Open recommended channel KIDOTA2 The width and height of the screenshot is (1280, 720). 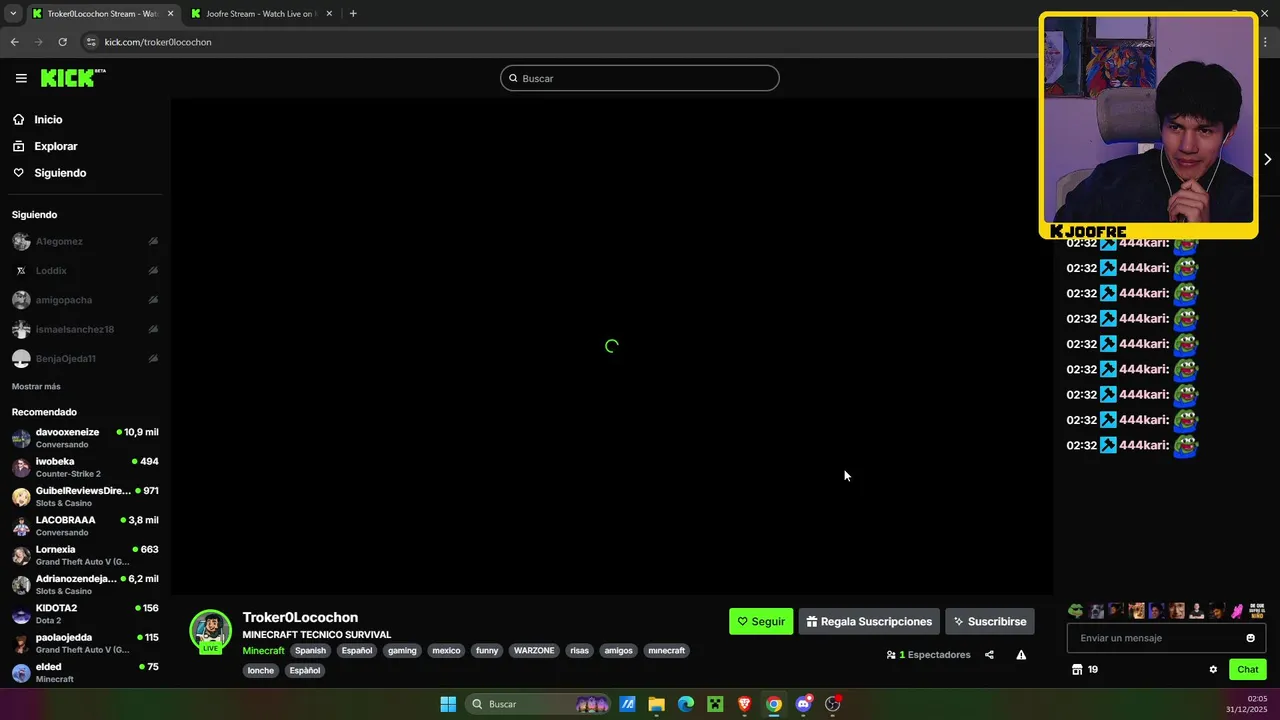85,614
